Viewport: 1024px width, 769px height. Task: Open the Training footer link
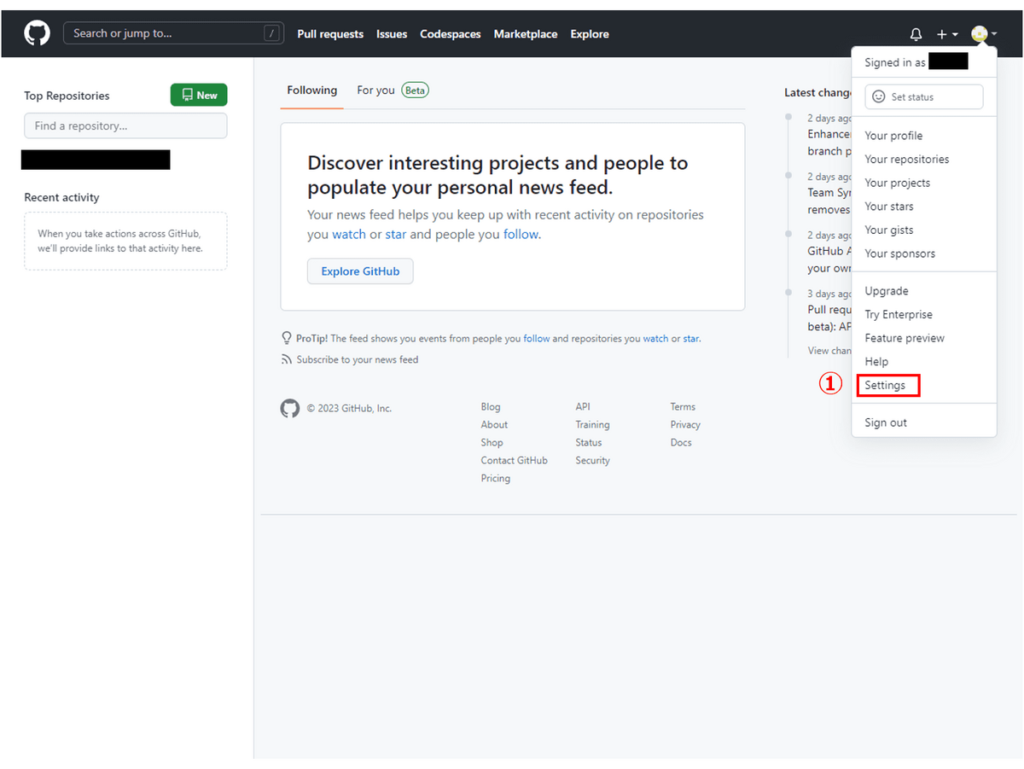592,424
